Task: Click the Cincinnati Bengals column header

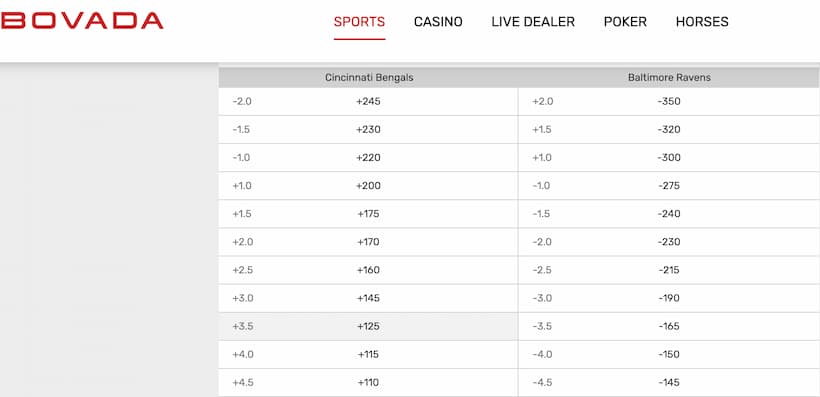Action: (x=369, y=77)
